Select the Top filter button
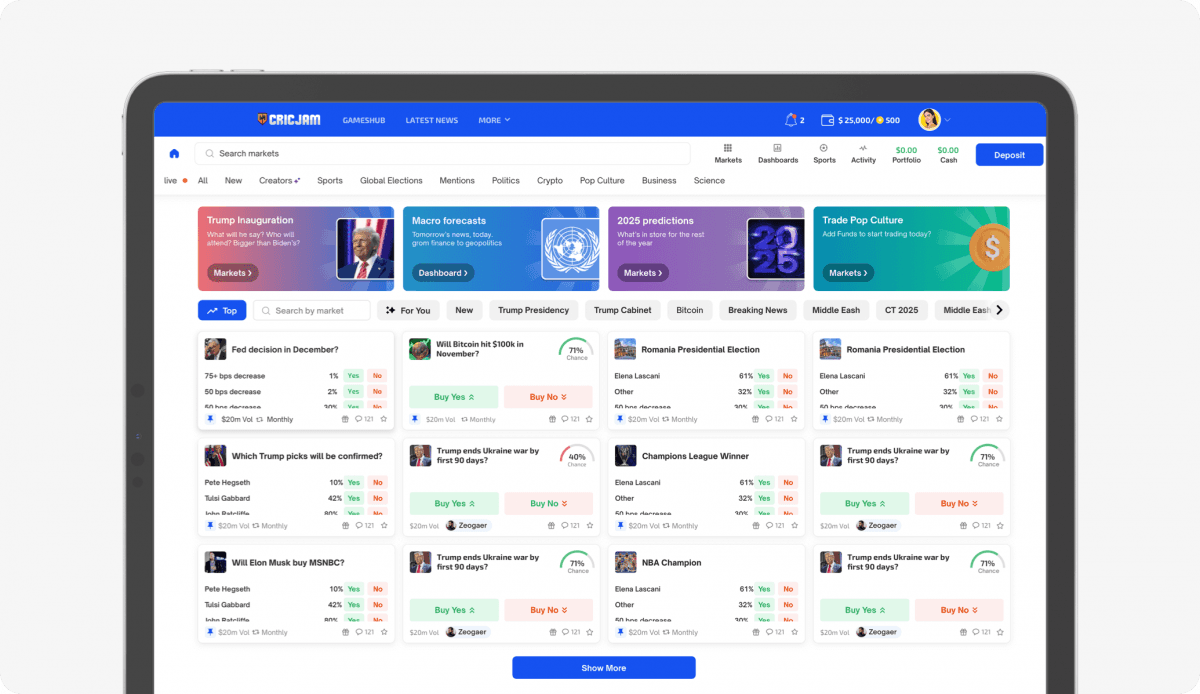Viewport: 1200px width, 694px height. coord(222,310)
